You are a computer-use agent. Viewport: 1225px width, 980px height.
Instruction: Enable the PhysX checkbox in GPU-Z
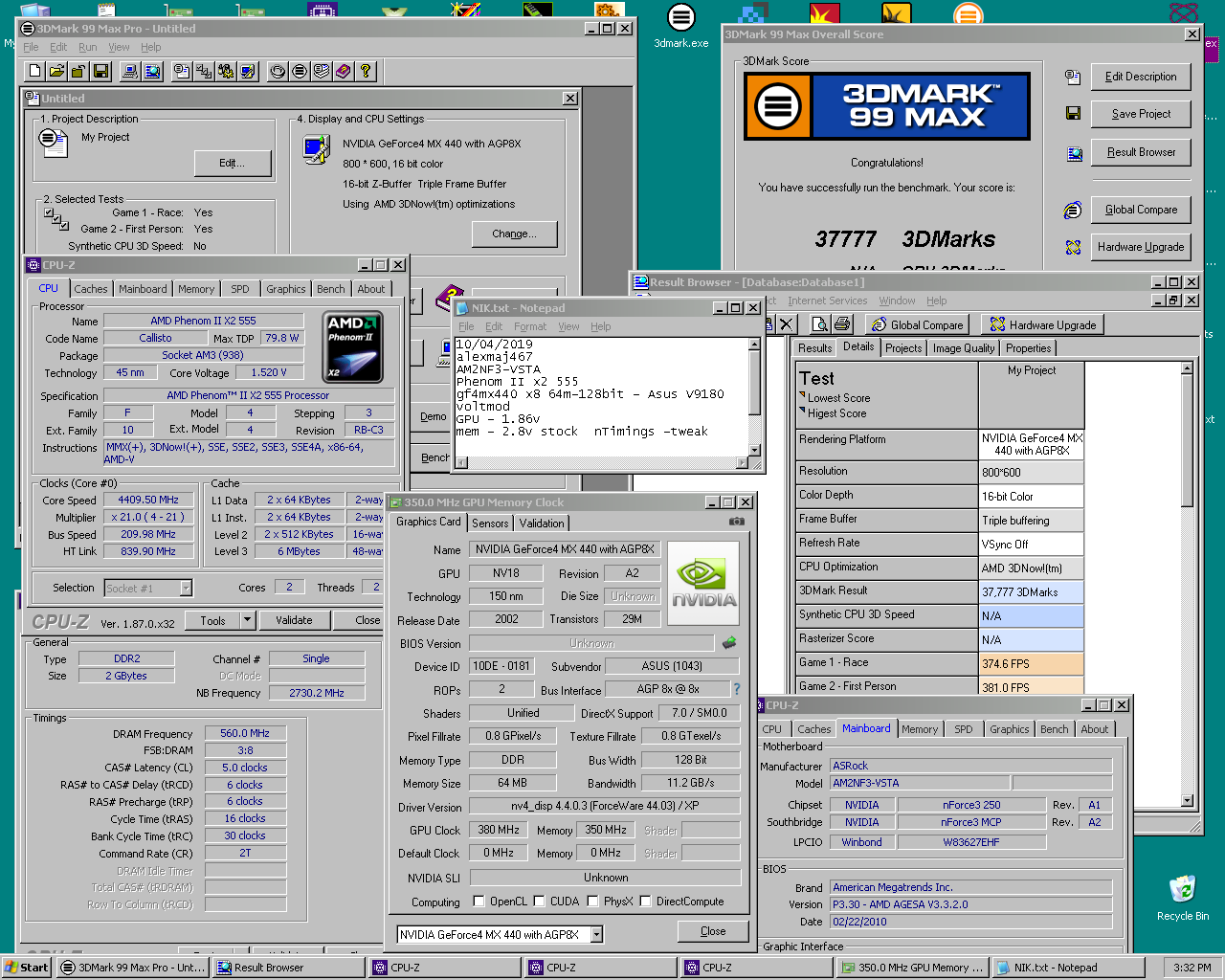592,902
